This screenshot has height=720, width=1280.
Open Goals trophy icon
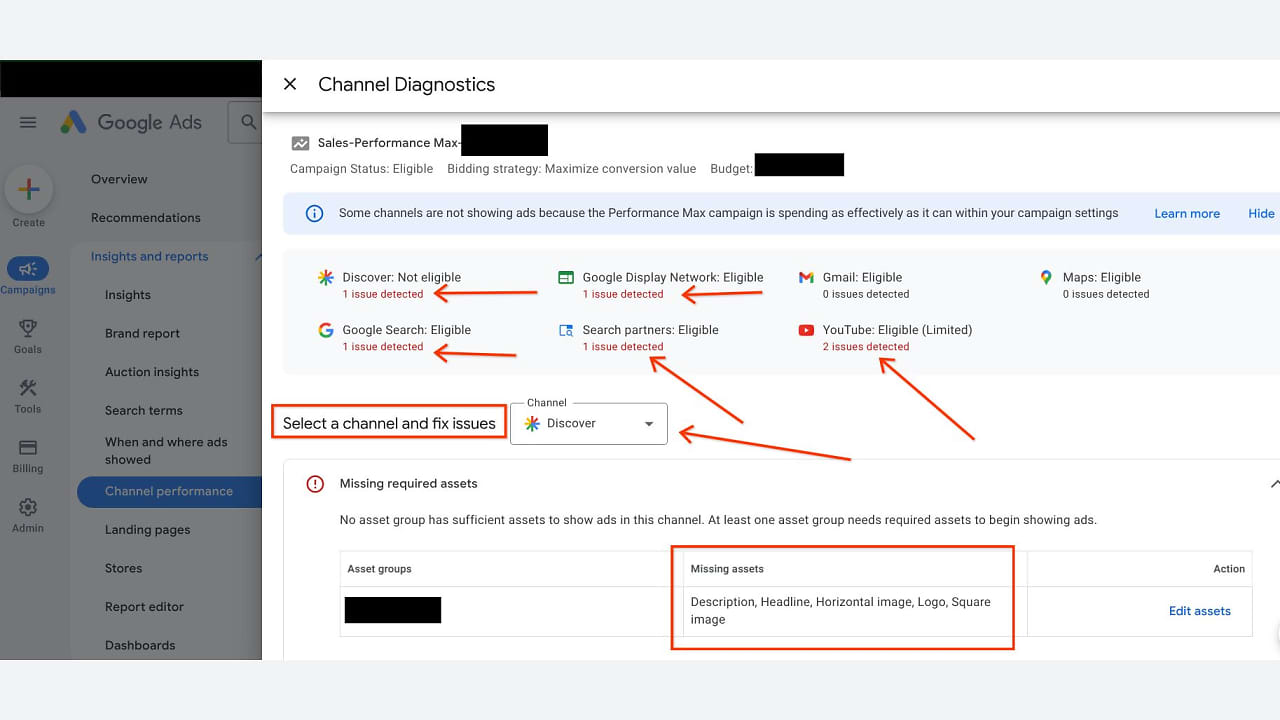(x=28, y=328)
